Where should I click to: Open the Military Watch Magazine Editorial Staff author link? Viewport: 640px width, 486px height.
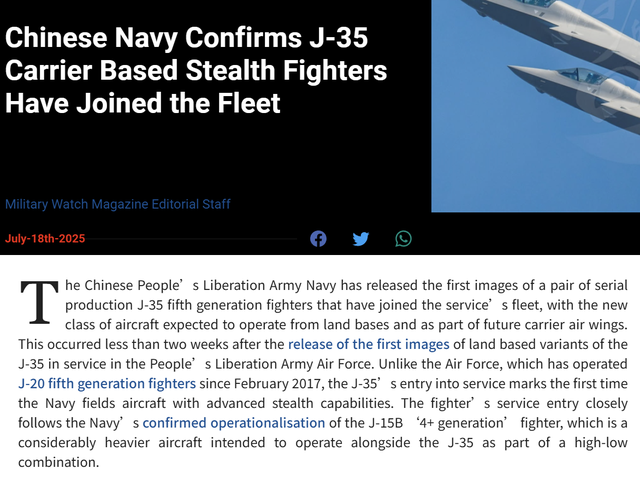tap(118, 204)
